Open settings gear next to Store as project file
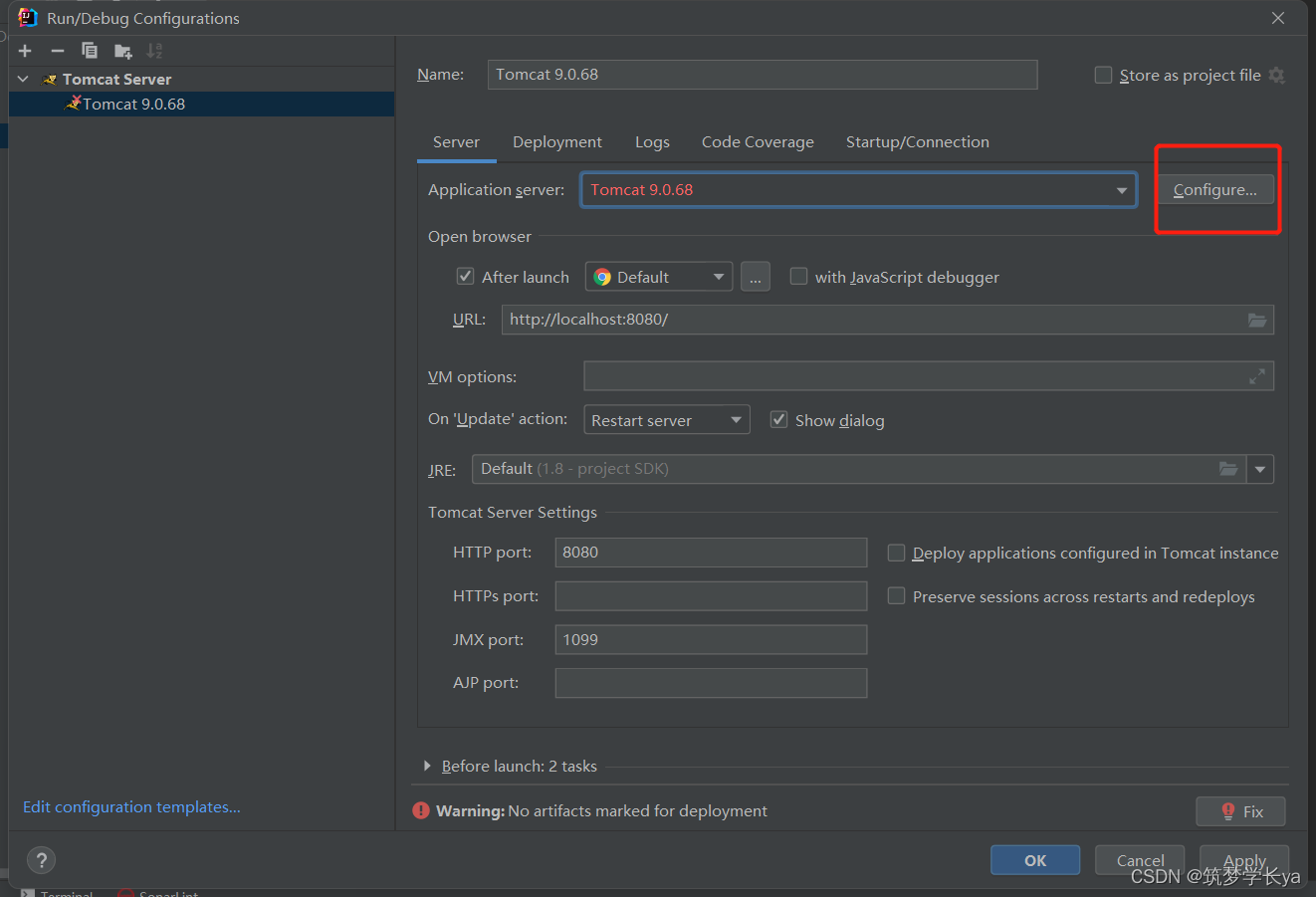 click(1276, 76)
